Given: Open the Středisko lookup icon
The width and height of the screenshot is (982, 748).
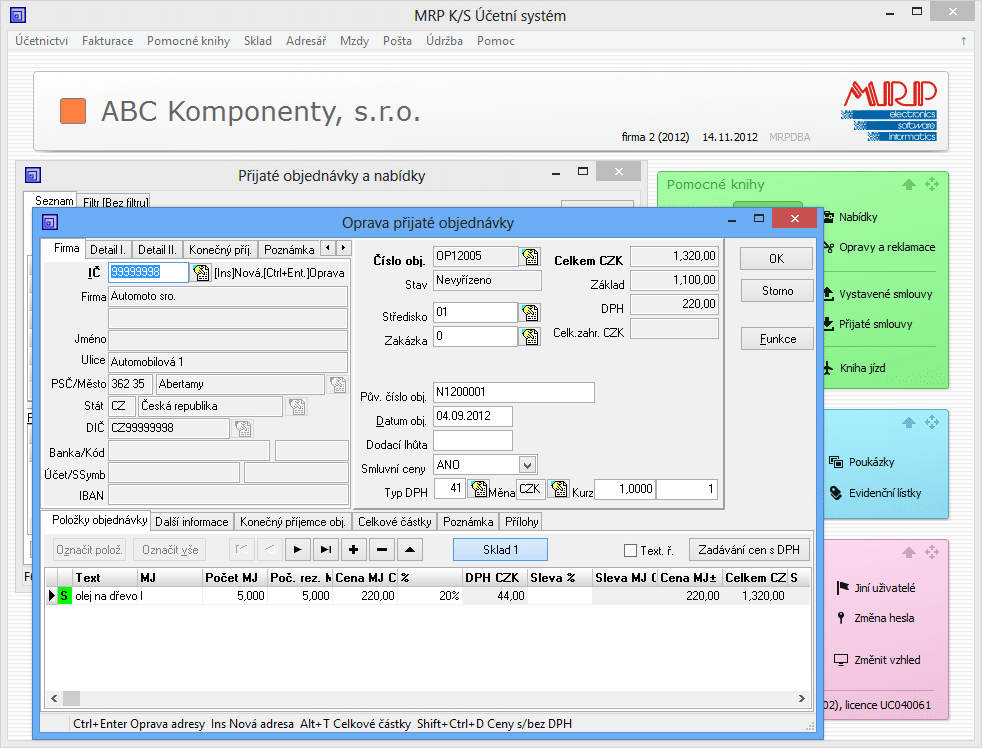Looking at the screenshot, I should [x=530, y=312].
